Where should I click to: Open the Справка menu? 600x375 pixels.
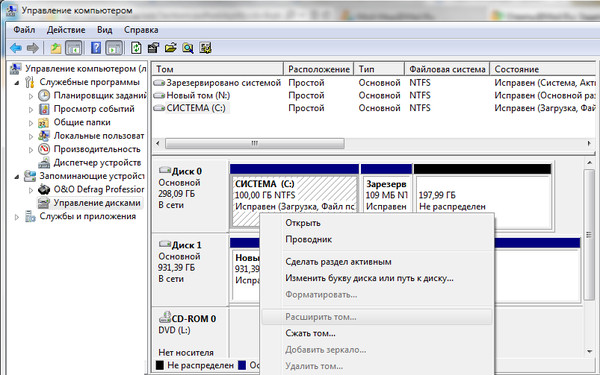click(141, 30)
